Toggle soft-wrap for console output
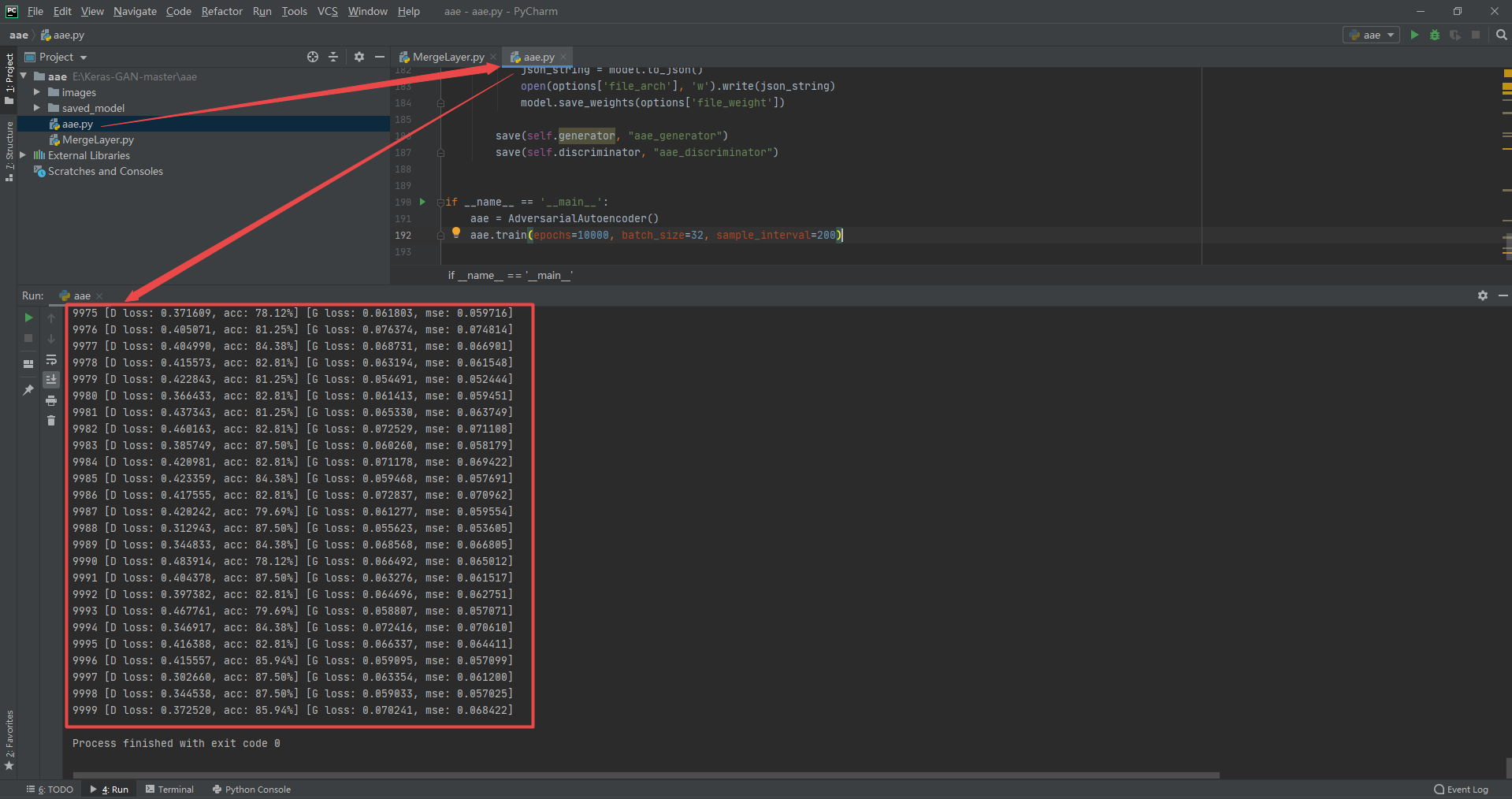Image resolution: width=1512 pixels, height=799 pixels. (x=51, y=359)
